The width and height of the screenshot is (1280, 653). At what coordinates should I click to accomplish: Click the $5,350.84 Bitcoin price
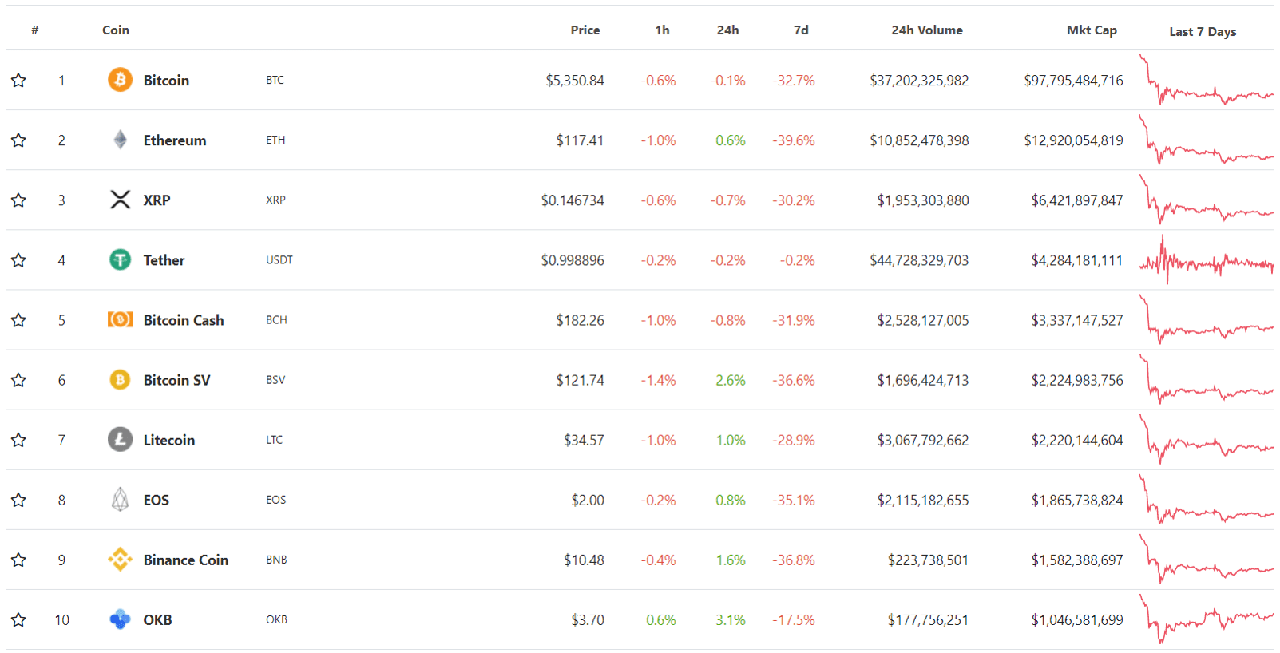coord(575,80)
